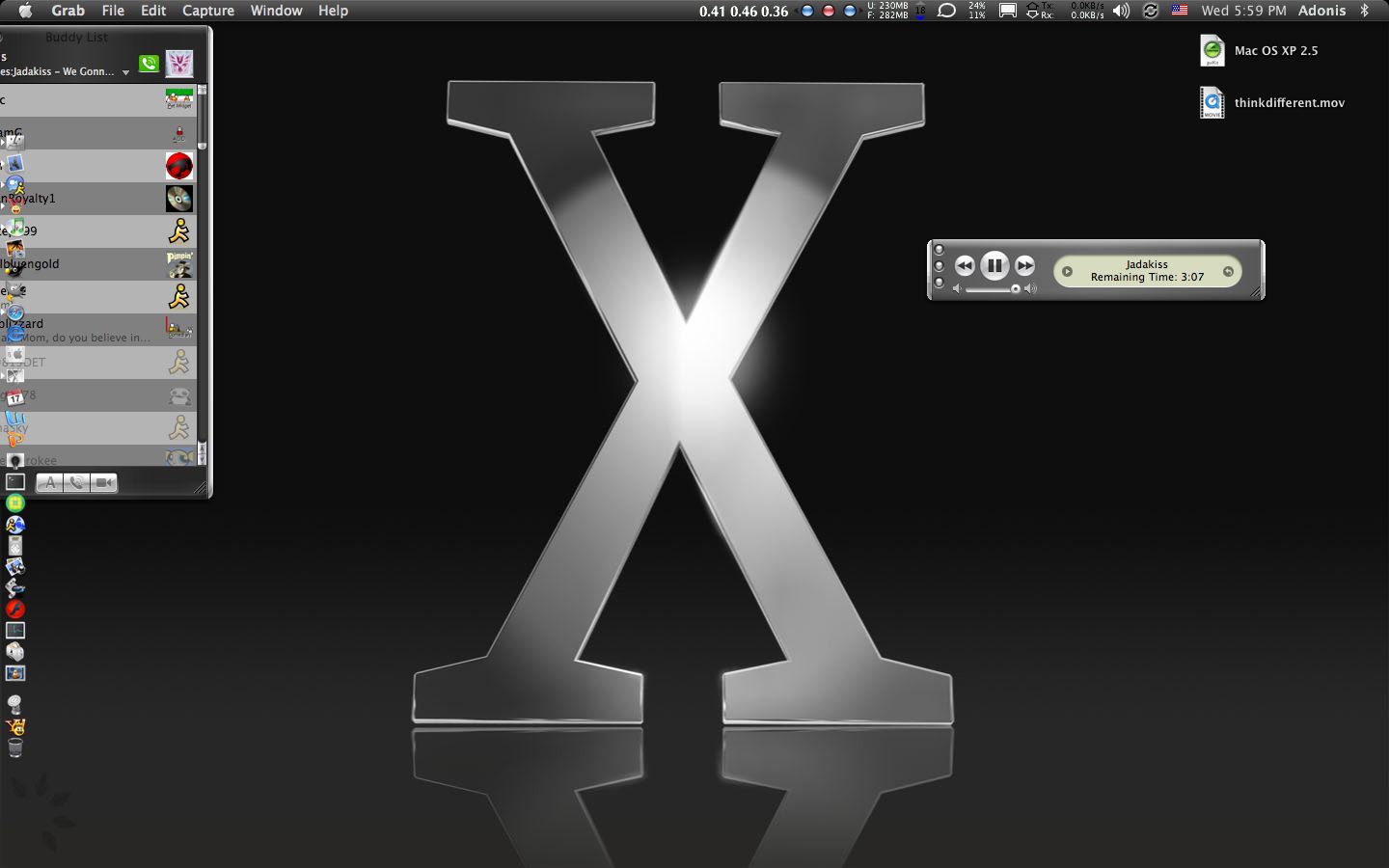Open thinkdifferent.mov on the desktop
1389x868 pixels.
[x=1212, y=102]
